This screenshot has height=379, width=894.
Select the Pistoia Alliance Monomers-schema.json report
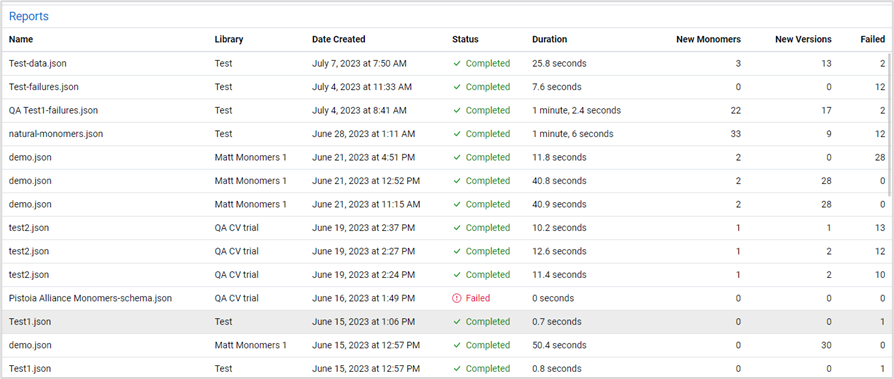pos(447,298)
